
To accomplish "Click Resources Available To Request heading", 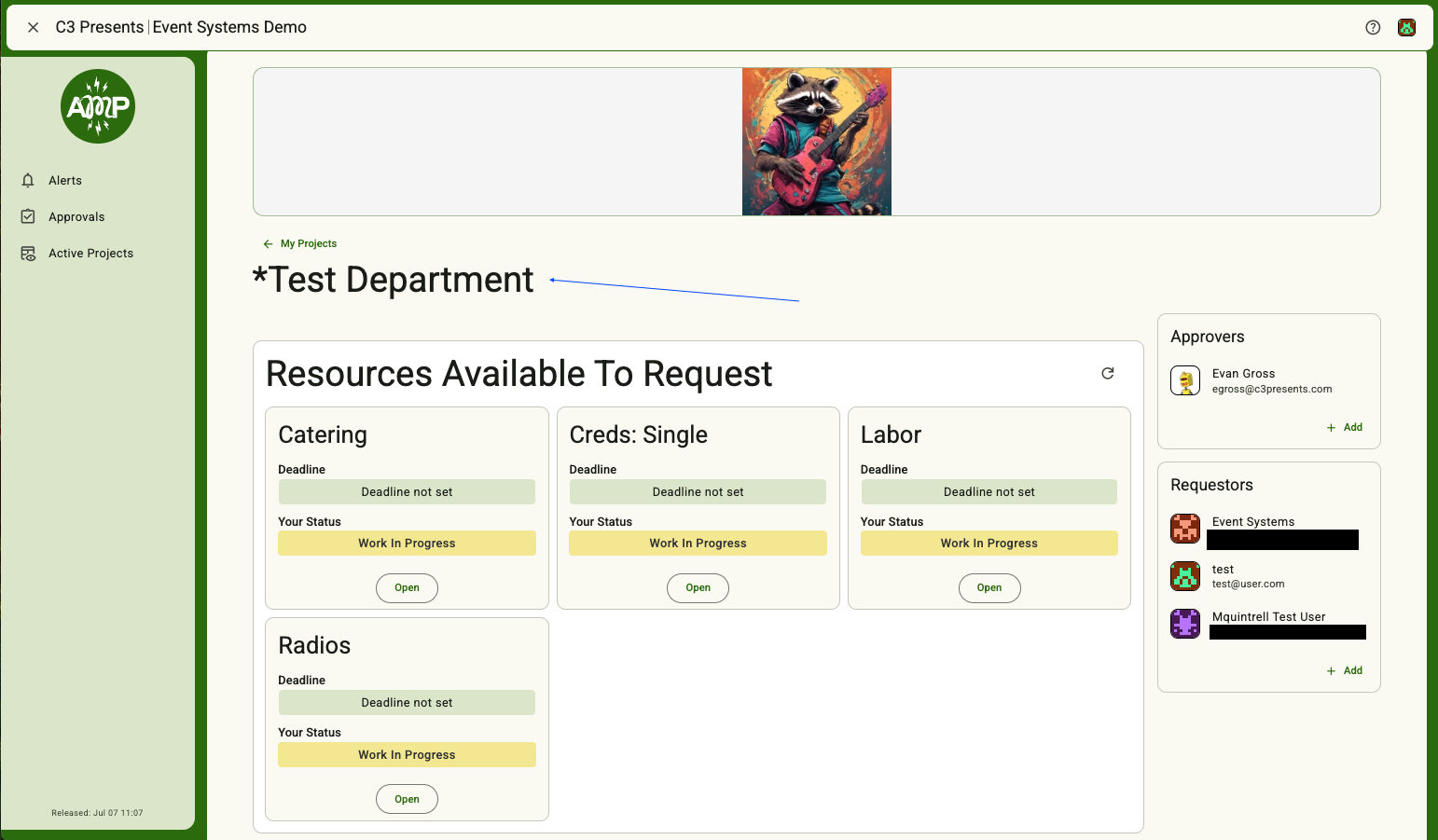I will point(519,374).
